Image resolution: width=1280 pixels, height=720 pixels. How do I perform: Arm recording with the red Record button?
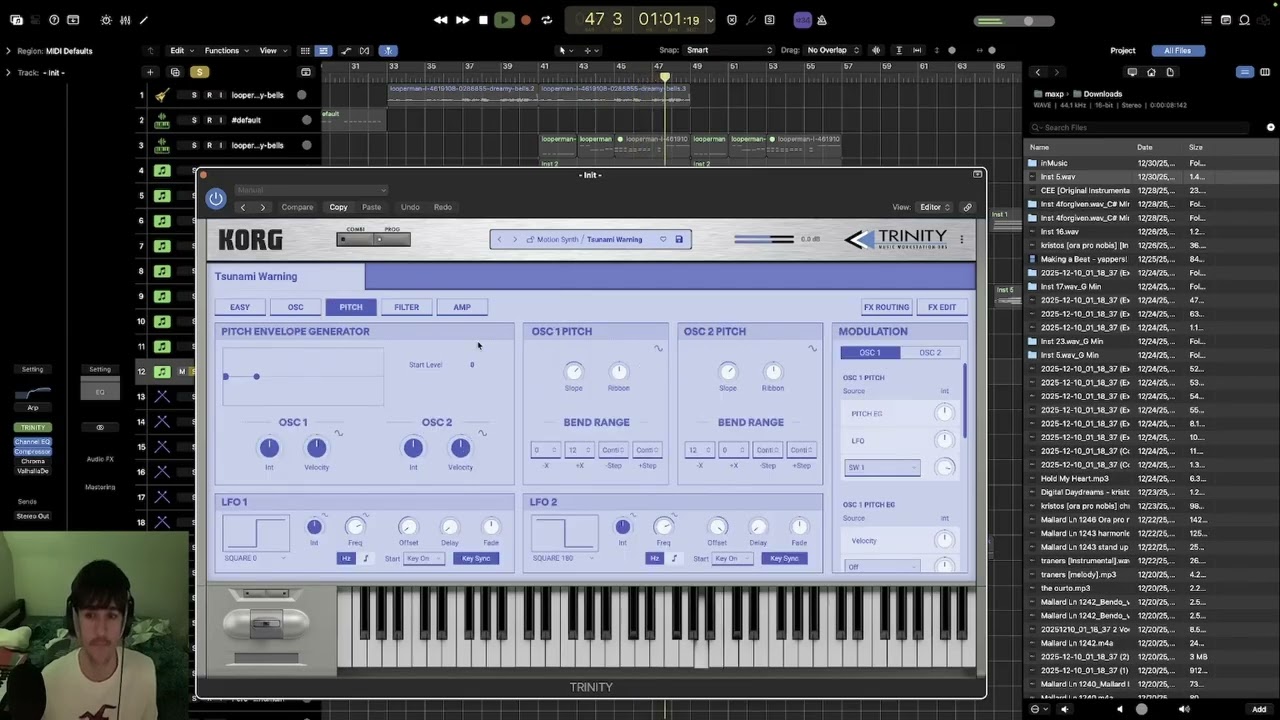(526, 20)
